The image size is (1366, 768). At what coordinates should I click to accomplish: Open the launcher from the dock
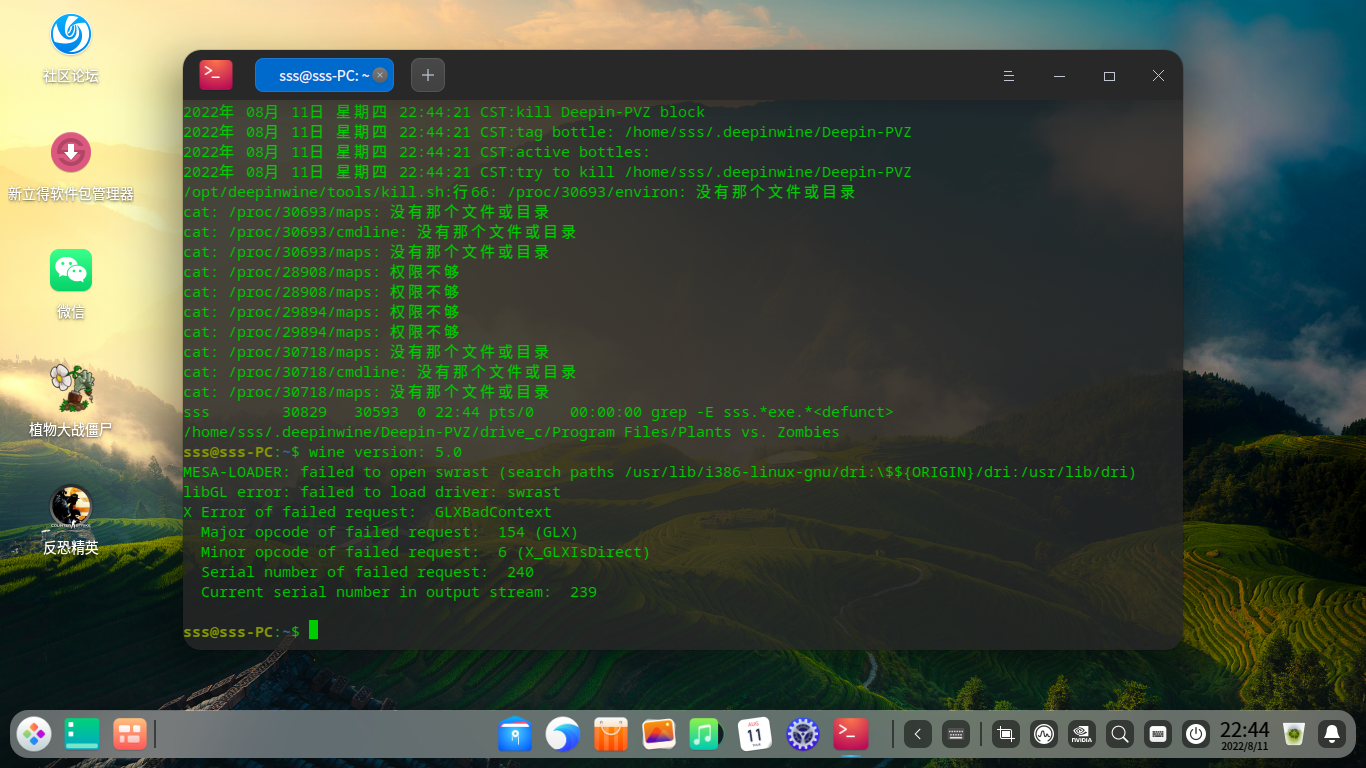[35, 735]
